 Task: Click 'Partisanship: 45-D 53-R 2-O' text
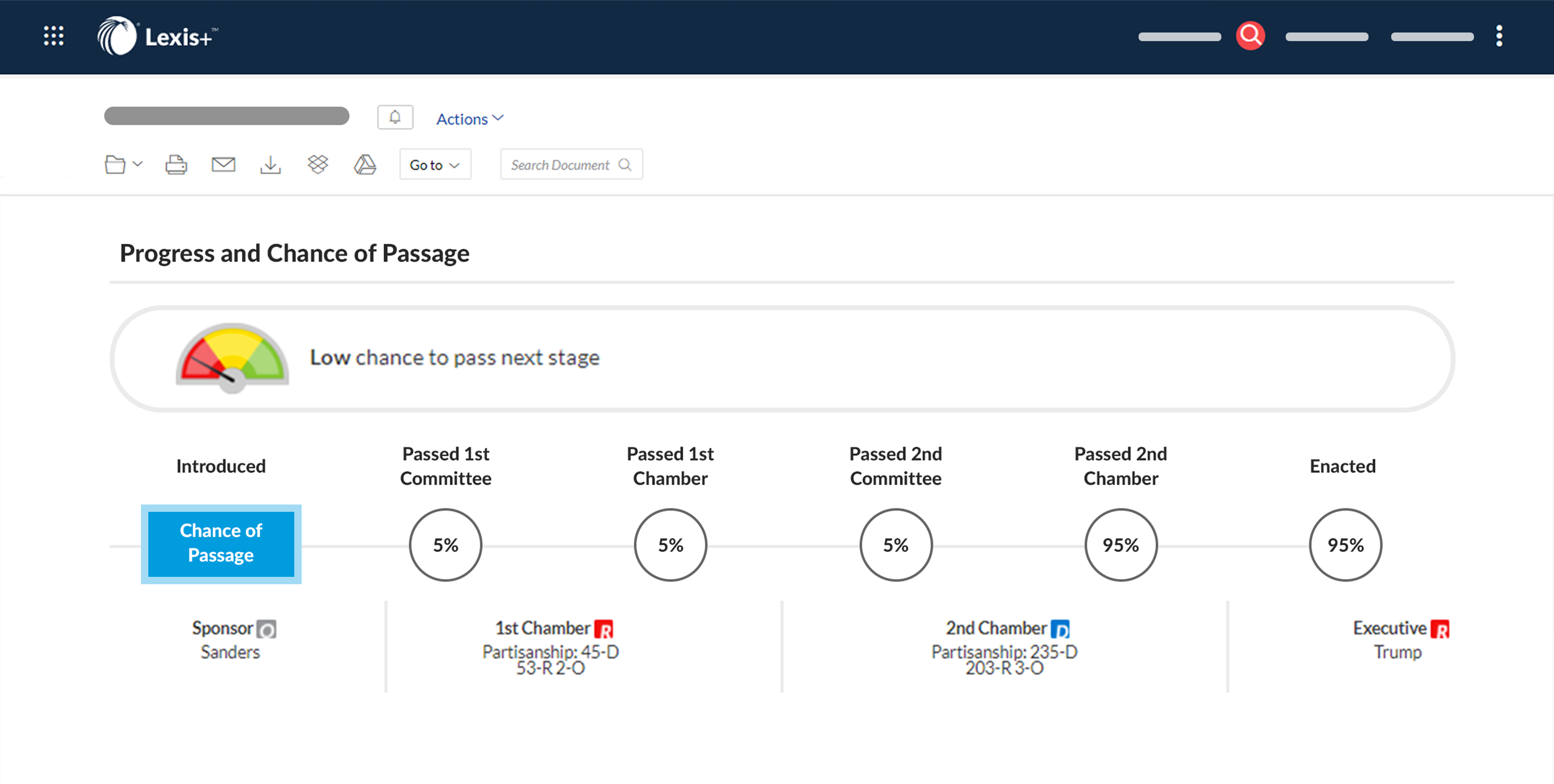(x=551, y=660)
